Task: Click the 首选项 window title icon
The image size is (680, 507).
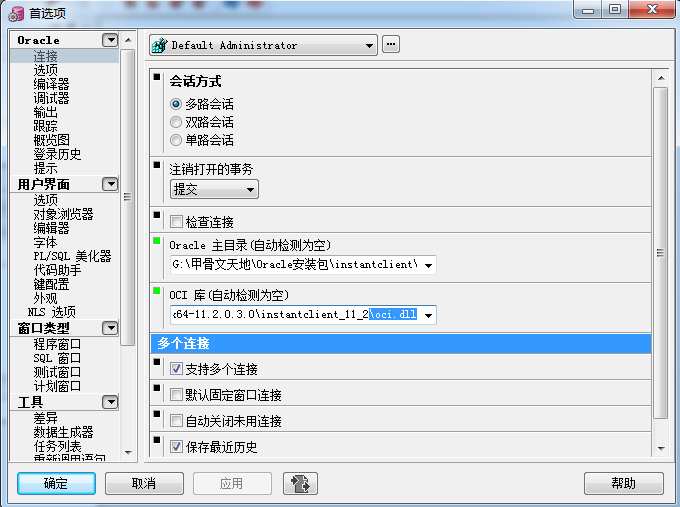Action: 16,14
